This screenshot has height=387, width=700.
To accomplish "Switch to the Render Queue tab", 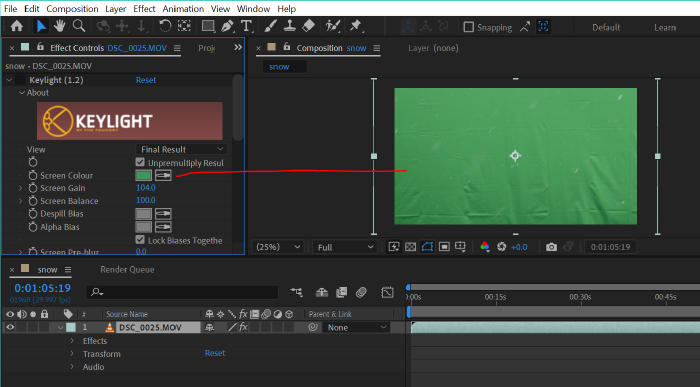I will (x=127, y=270).
